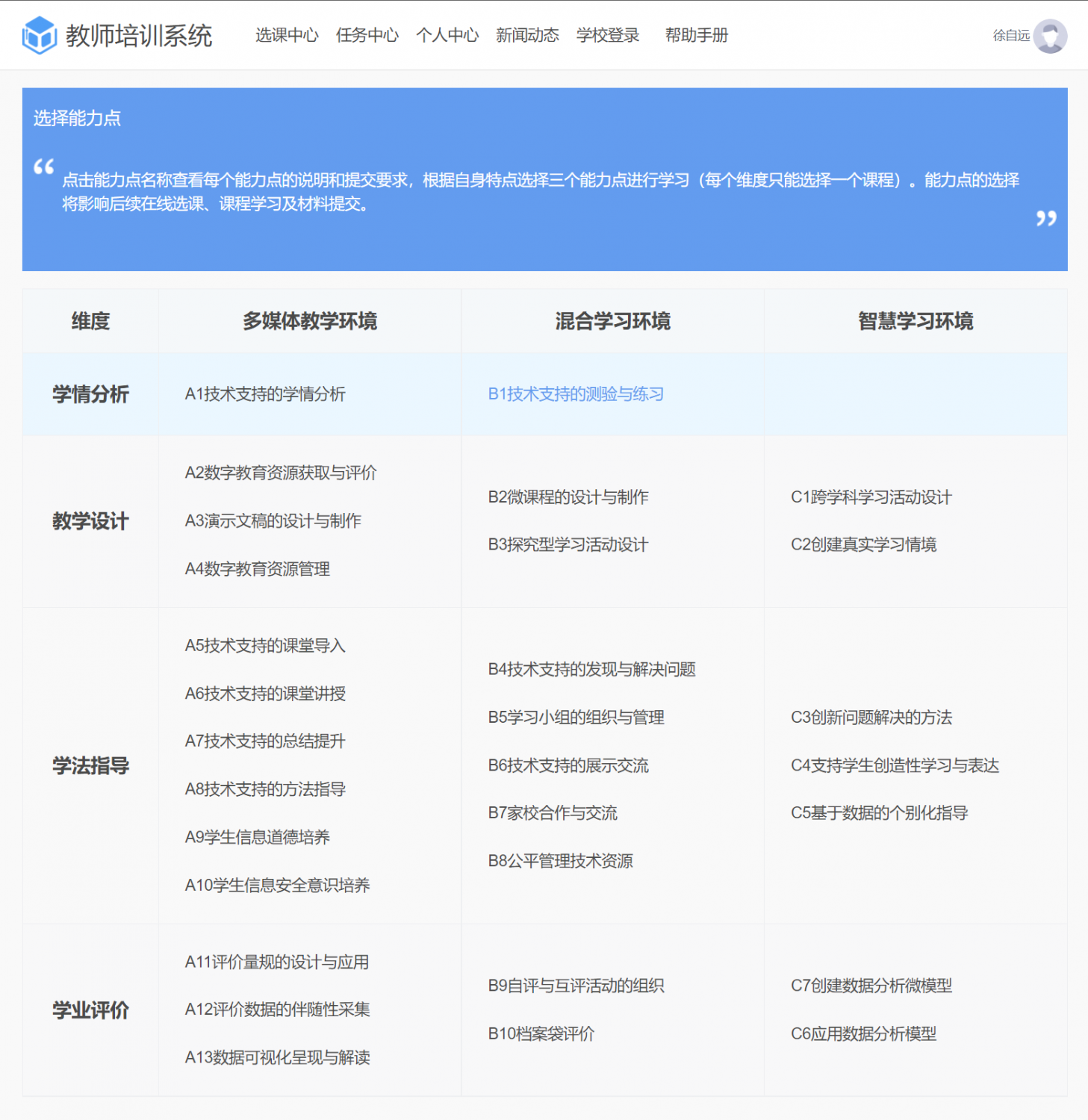
Task: Click the 学法指导 row label
Action: pyautogui.click(x=90, y=765)
